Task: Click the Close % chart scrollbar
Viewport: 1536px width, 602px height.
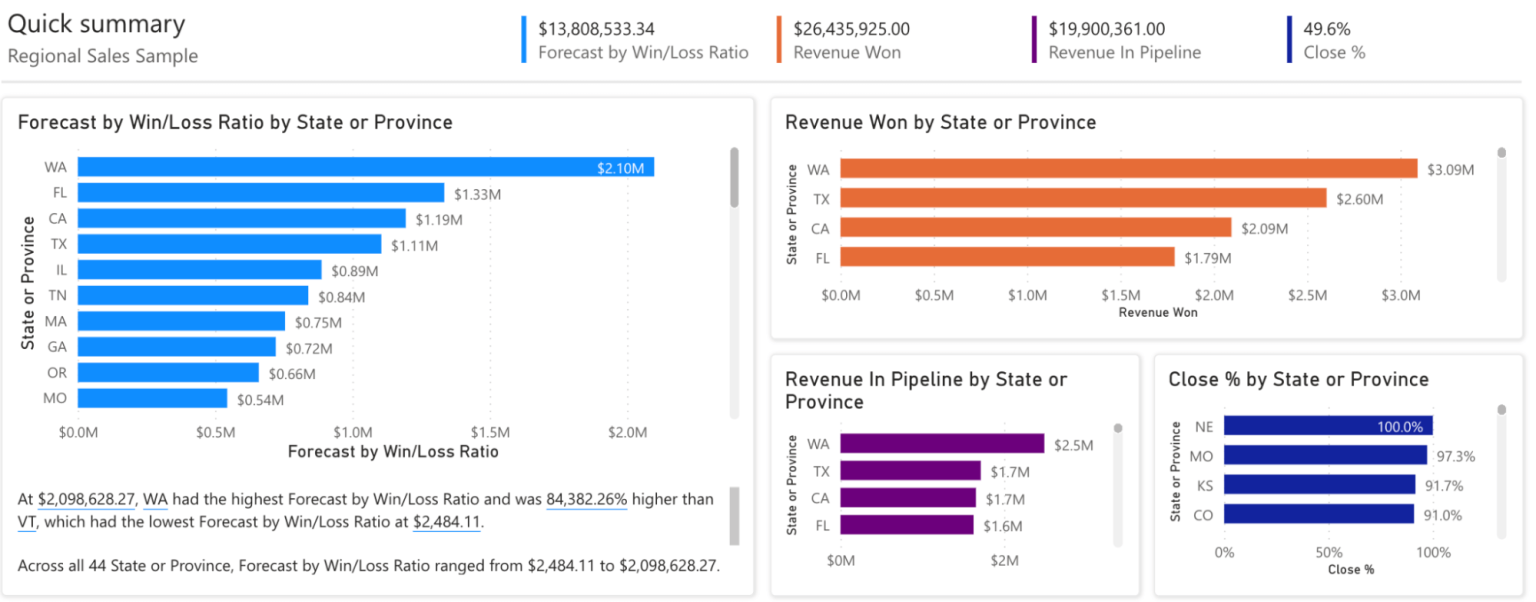Action: [1502, 470]
